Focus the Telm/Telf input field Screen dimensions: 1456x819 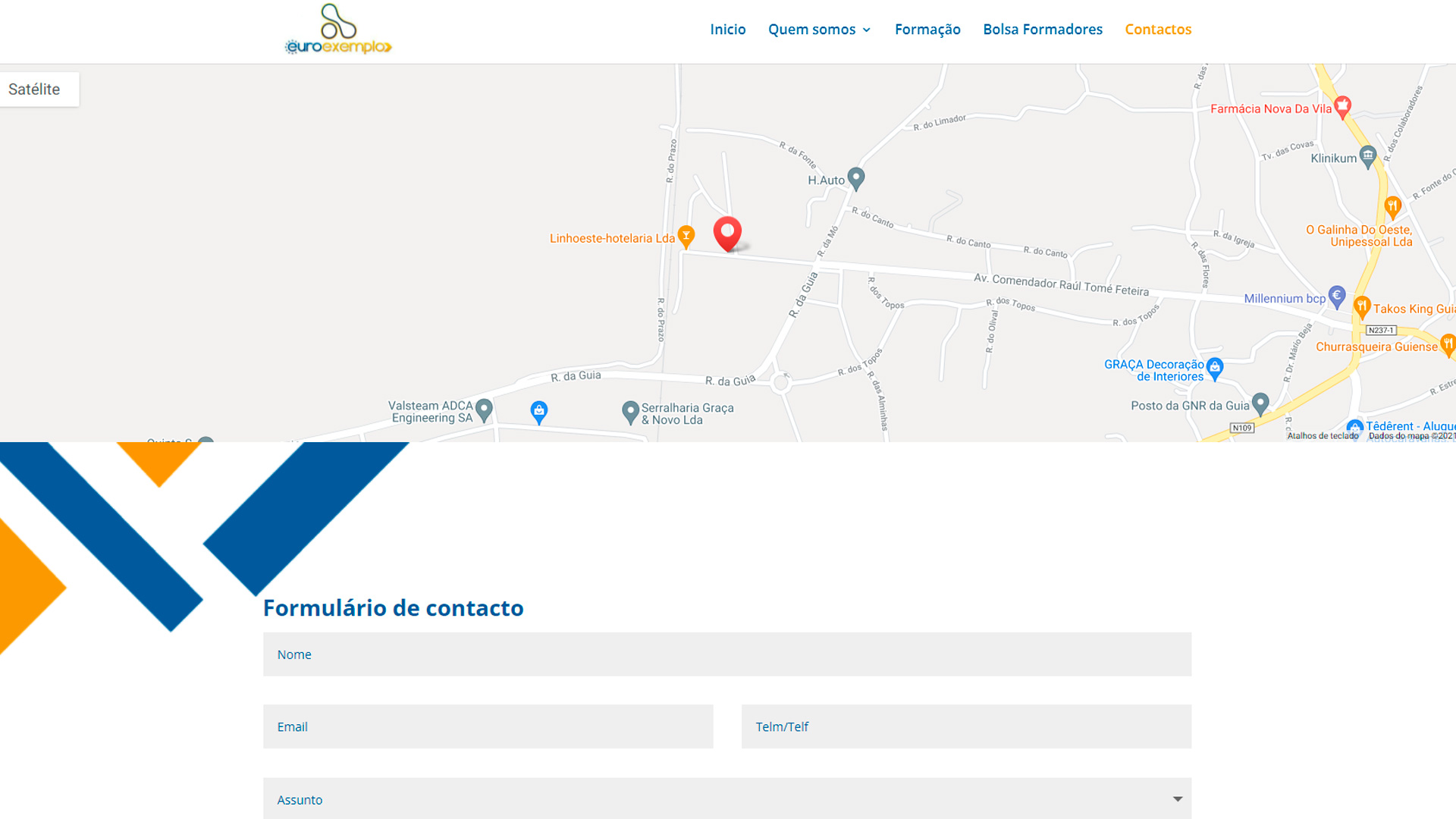coord(965,726)
